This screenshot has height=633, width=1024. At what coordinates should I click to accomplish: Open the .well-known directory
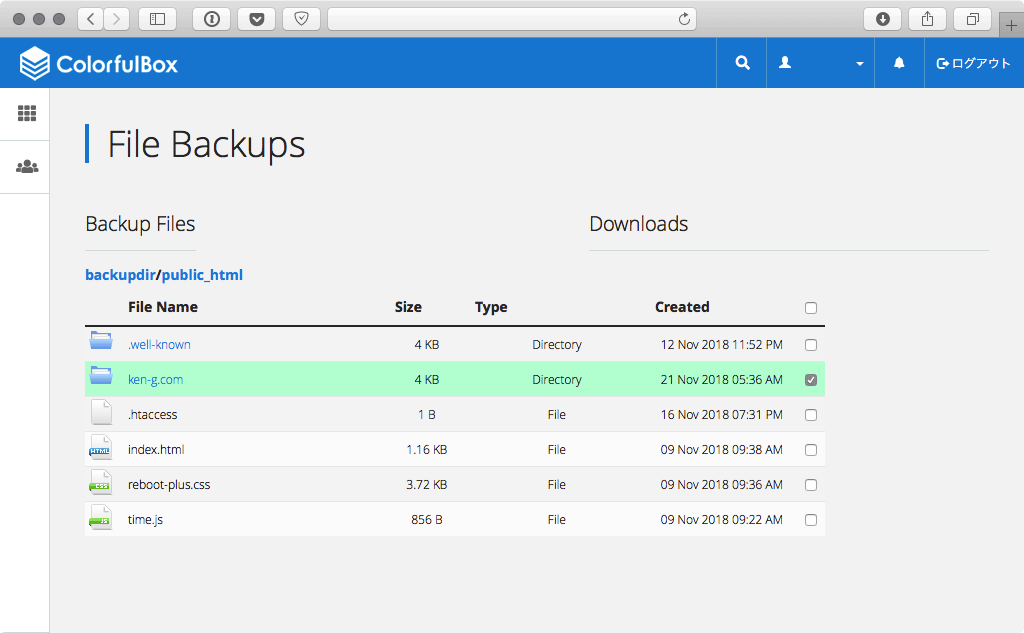coord(159,344)
